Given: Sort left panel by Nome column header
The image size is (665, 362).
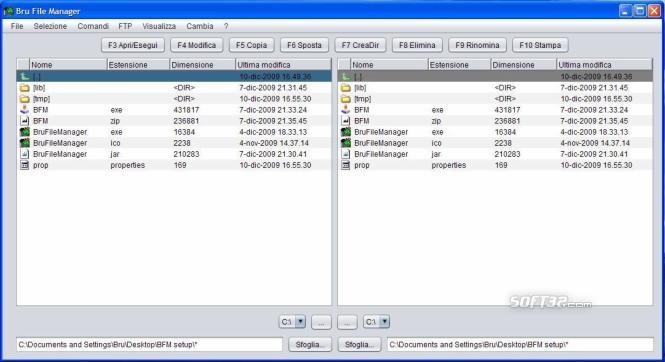Looking at the screenshot, I should (68, 65).
